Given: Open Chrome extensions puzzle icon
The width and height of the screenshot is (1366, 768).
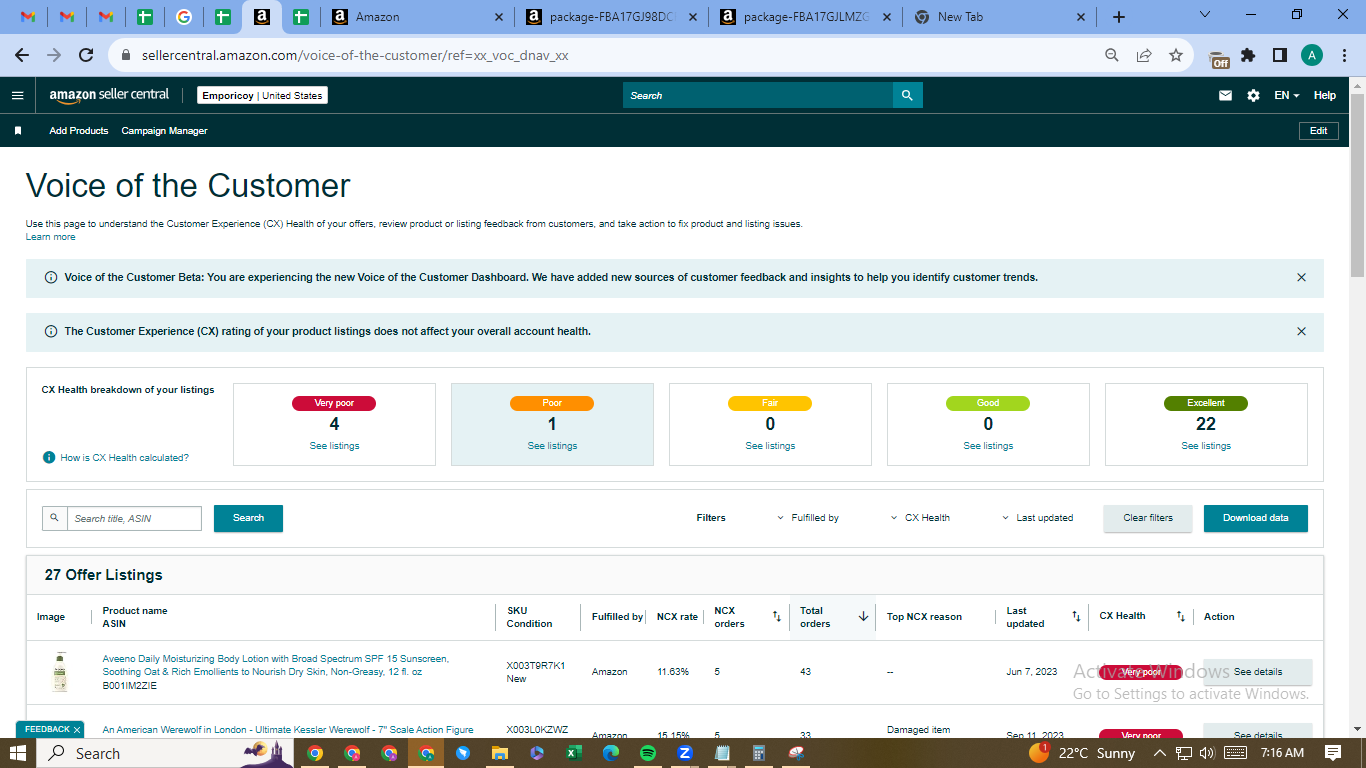Looking at the screenshot, I should pos(1248,55).
